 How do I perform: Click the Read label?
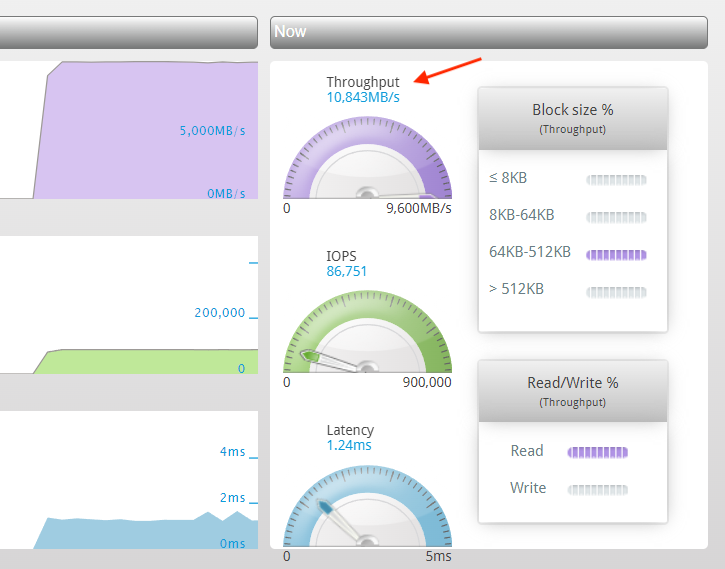click(x=527, y=451)
